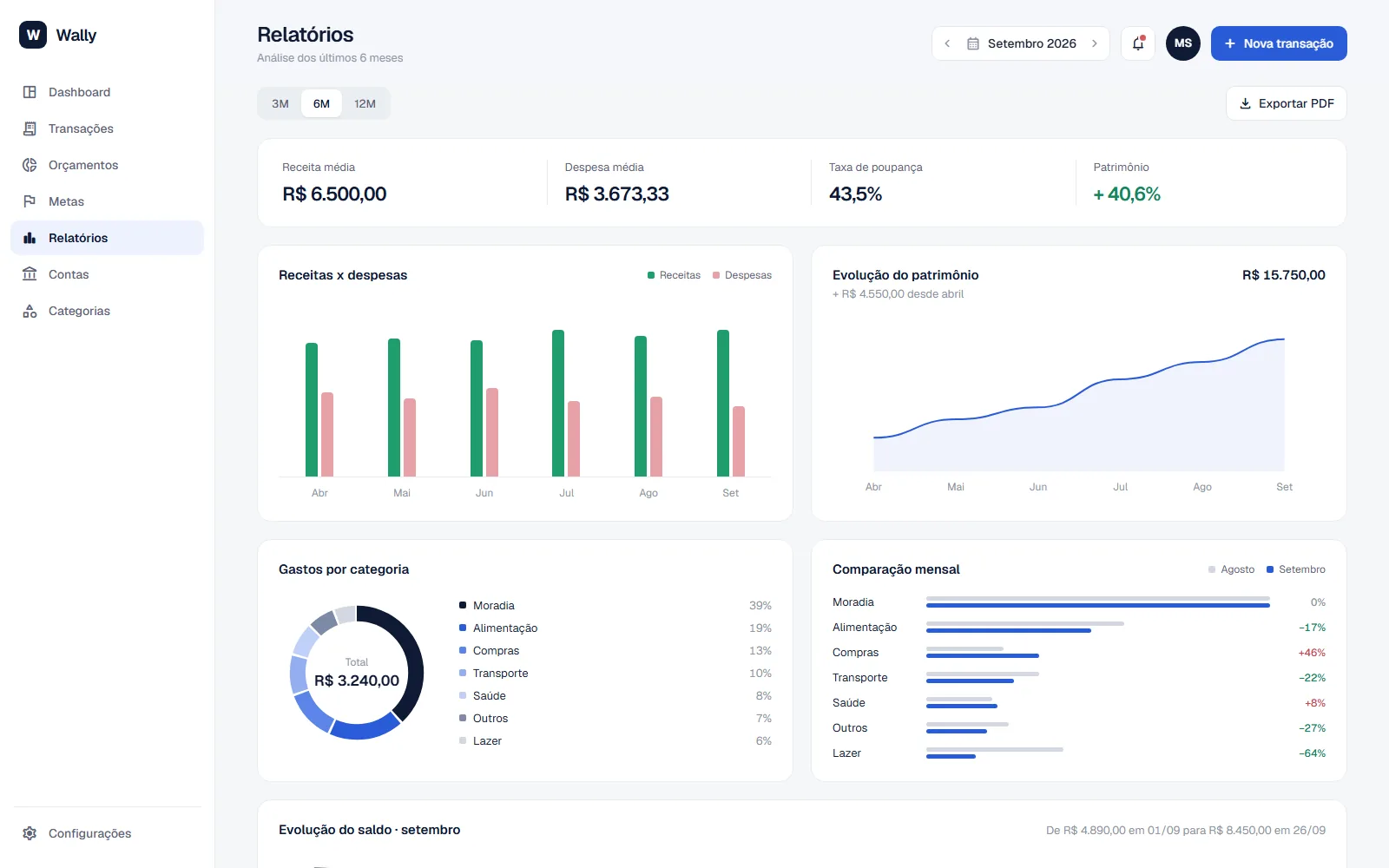
Task: Click the Contas bank icon
Action: coord(30,274)
